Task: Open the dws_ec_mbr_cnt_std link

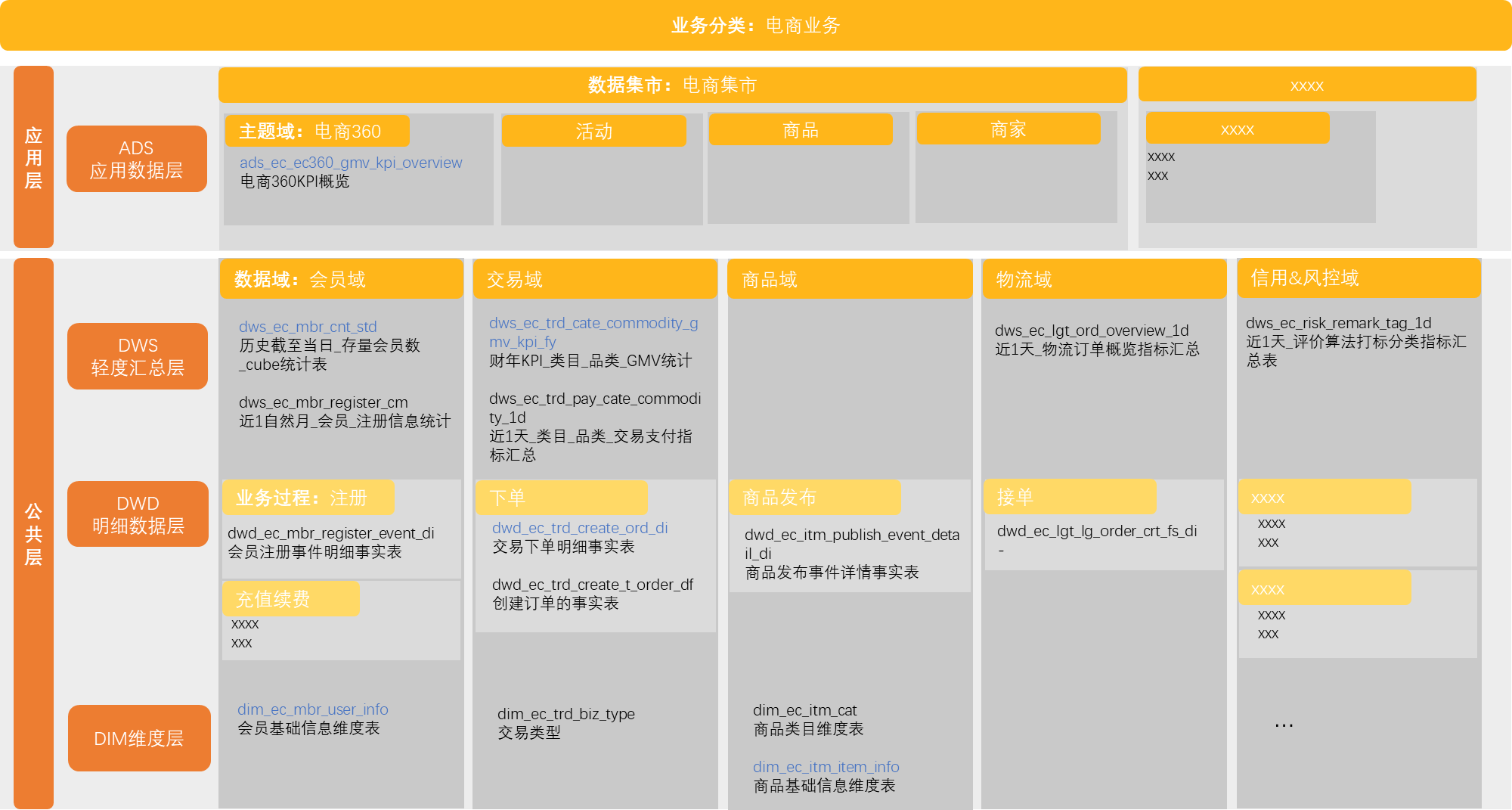Action: 308,327
